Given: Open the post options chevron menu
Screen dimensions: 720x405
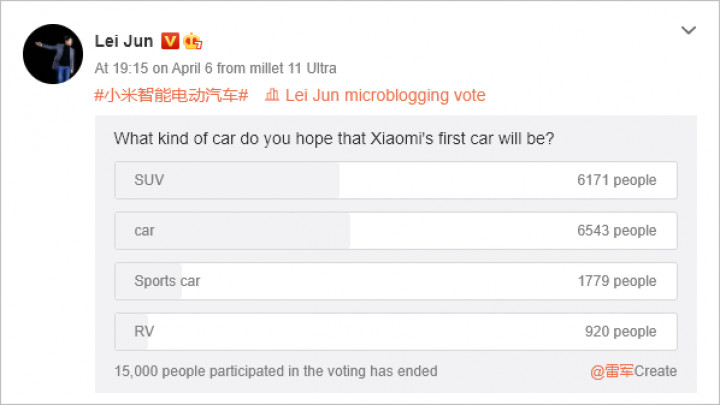Looking at the screenshot, I should (688, 30).
